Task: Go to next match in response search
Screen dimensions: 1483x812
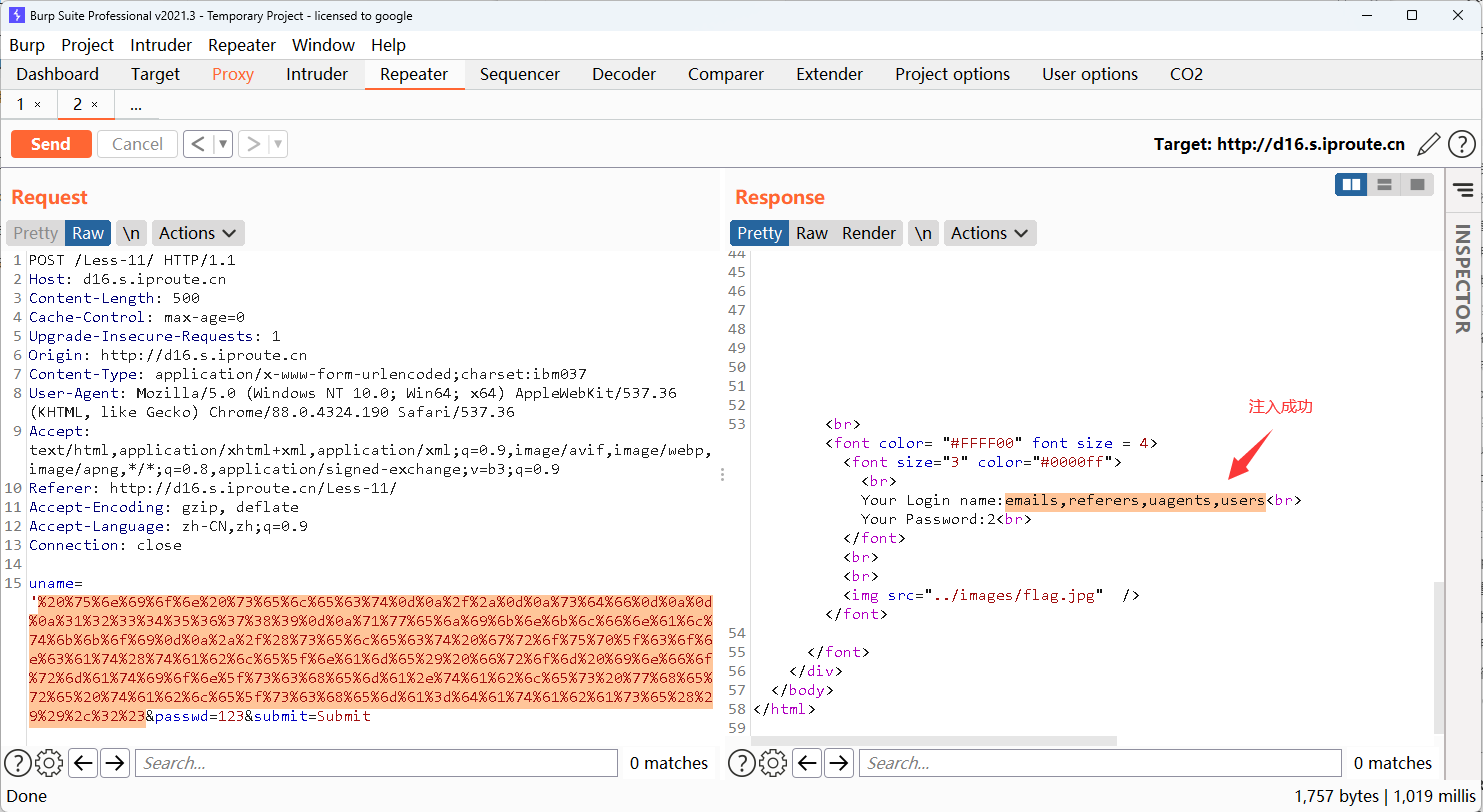Action: click(839, 763)
